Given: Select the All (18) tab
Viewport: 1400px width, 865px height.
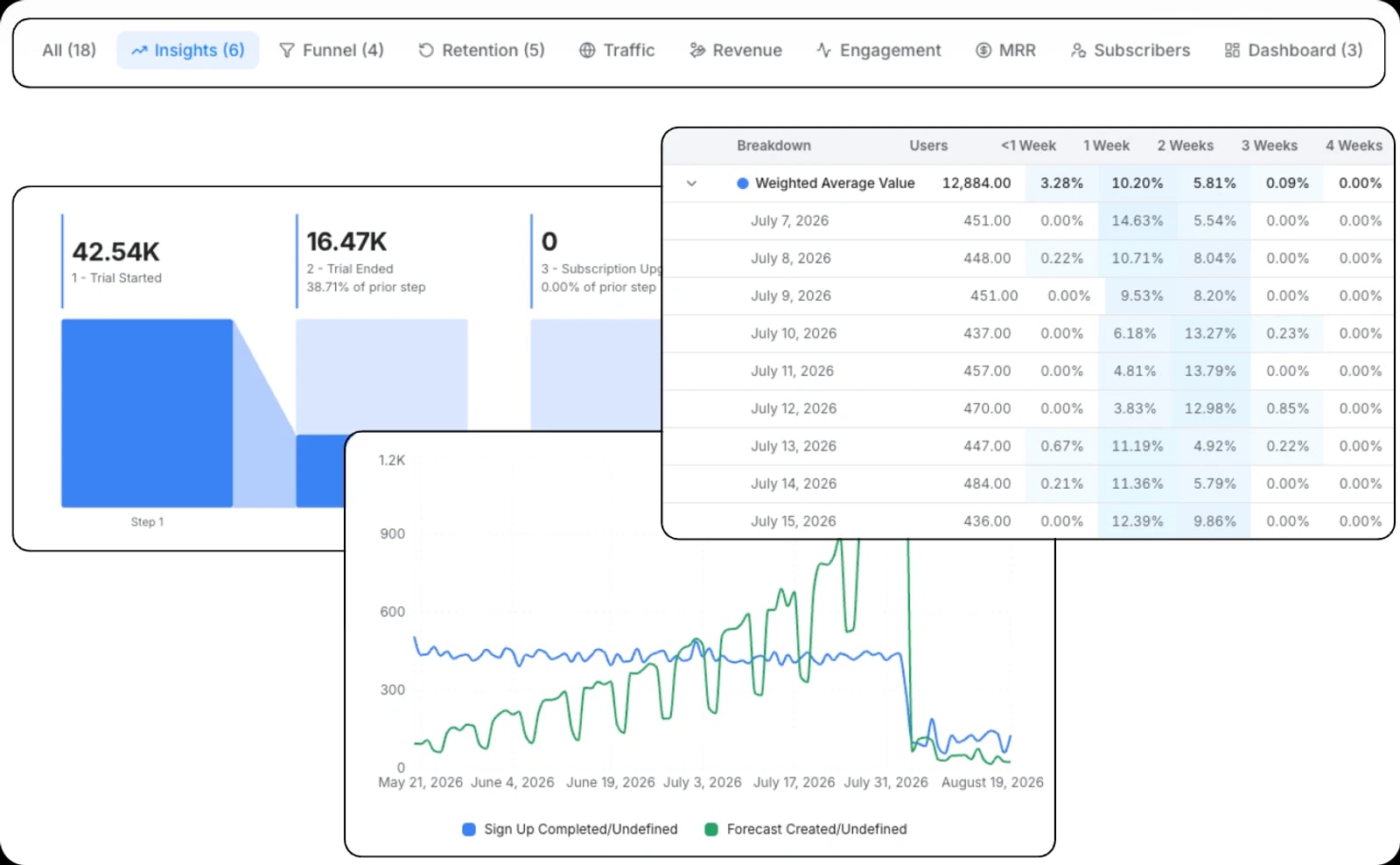Looking at the screenshot, I should (x=69, y=51).
